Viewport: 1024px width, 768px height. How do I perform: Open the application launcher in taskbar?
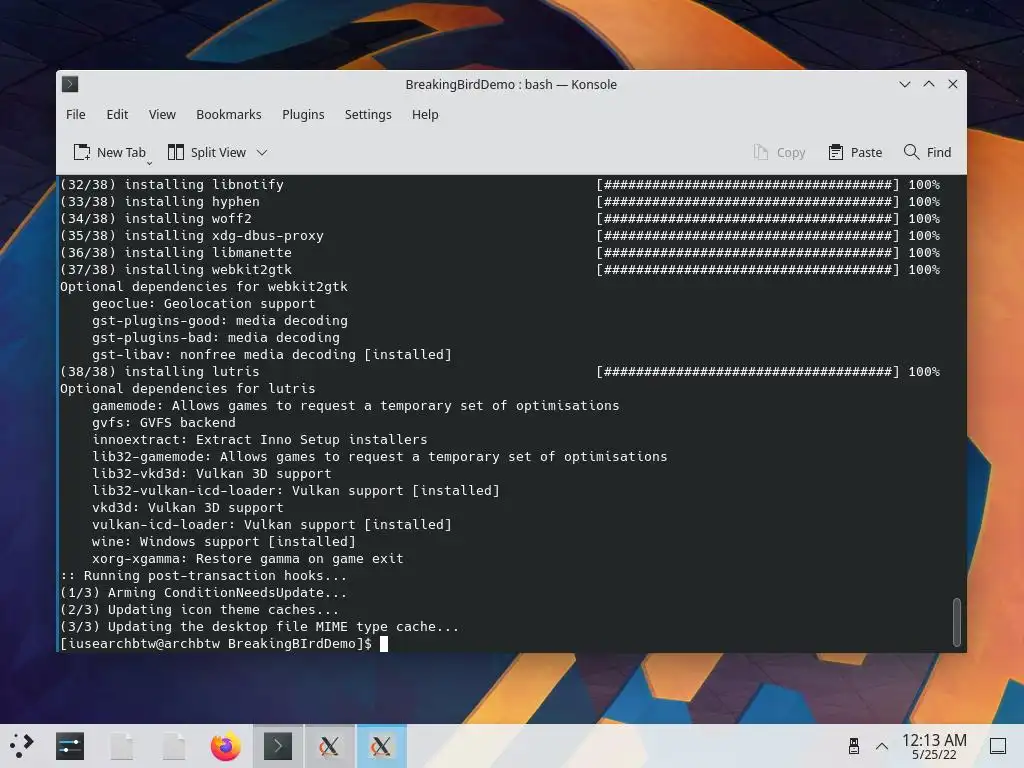click(22, 746)
